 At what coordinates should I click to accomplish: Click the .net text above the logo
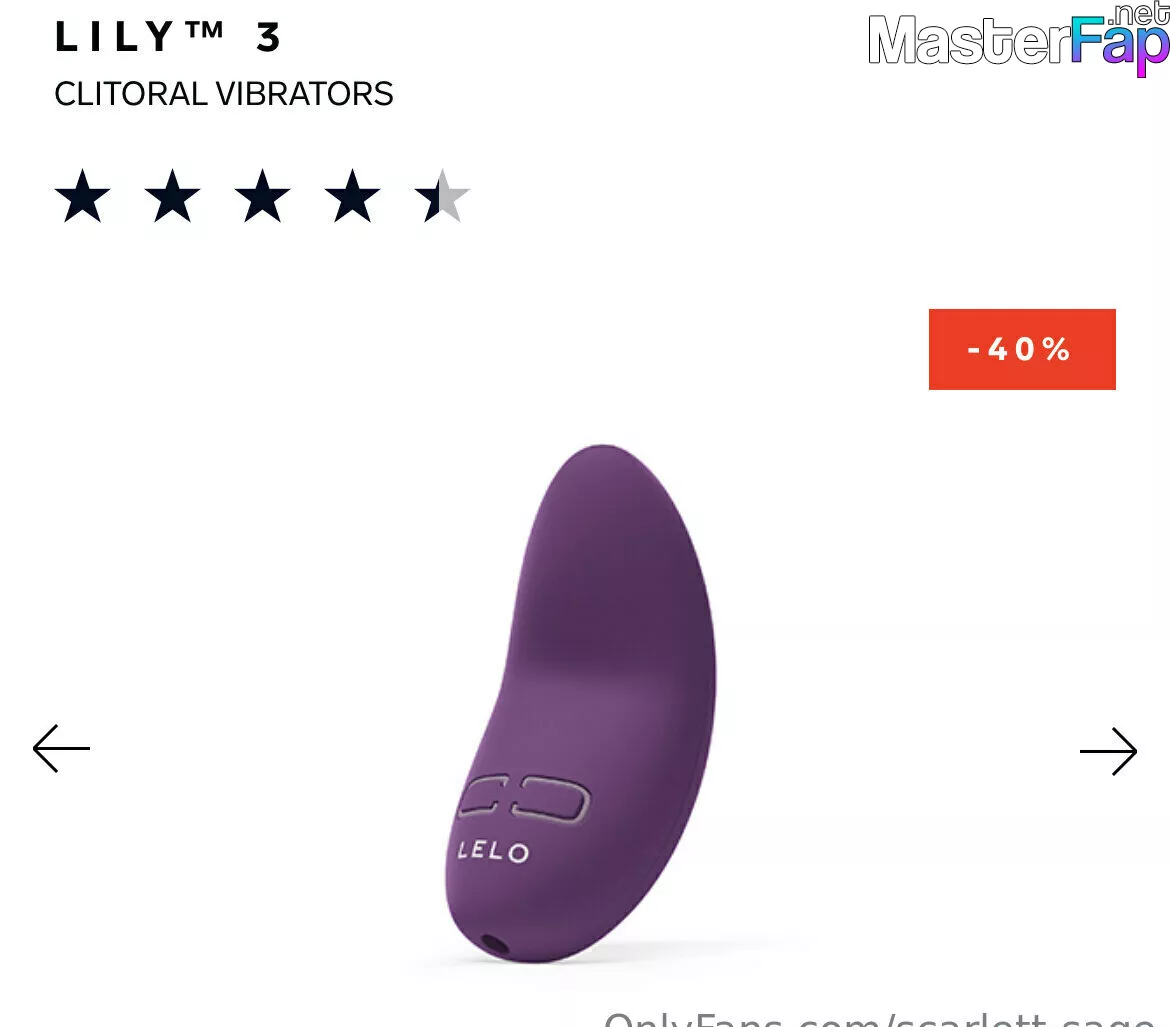coord(1139,13)
